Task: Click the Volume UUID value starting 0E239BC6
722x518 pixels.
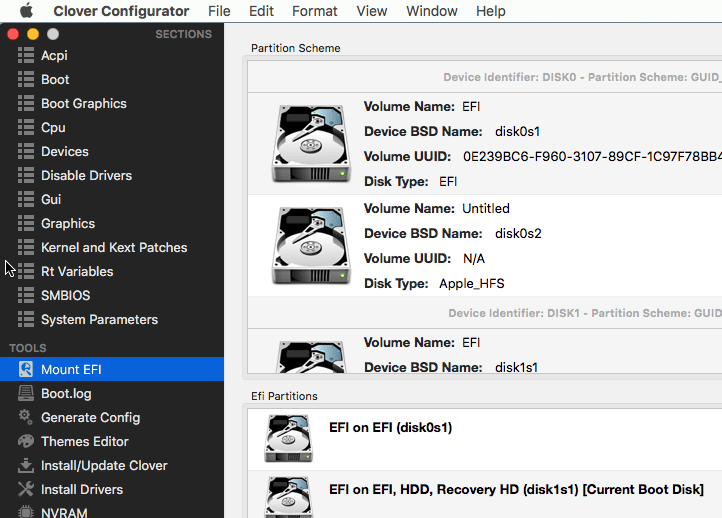Action: pyautogui.click(x=592, y=157)
